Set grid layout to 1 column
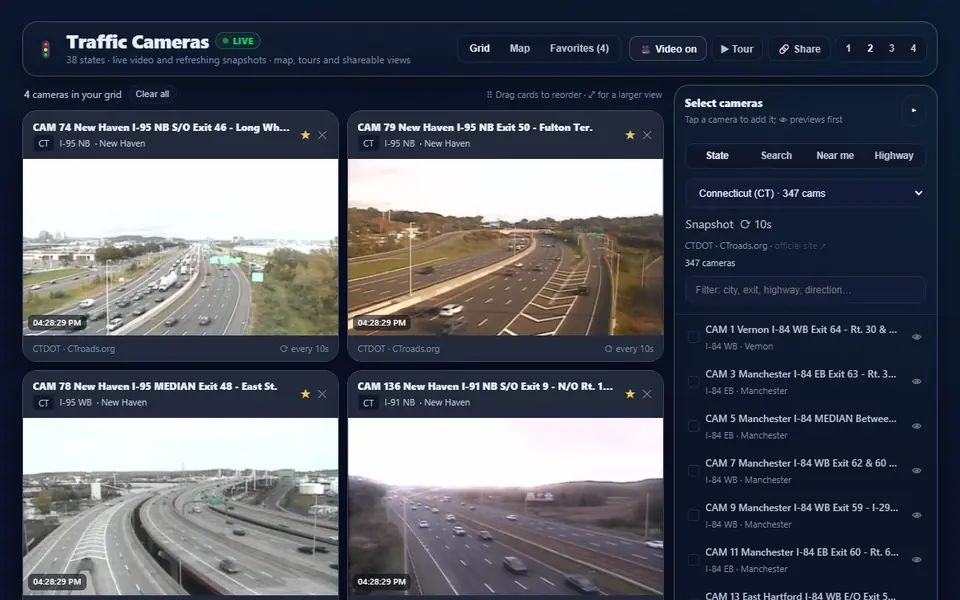 848,48
